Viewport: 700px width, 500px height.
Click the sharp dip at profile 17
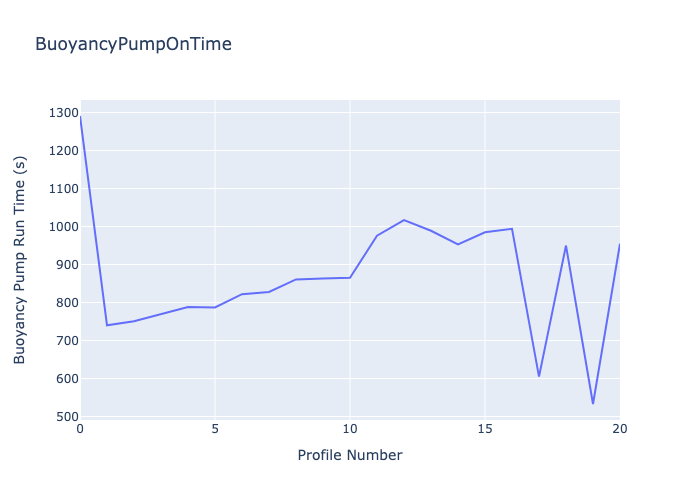tap(539, 376)
